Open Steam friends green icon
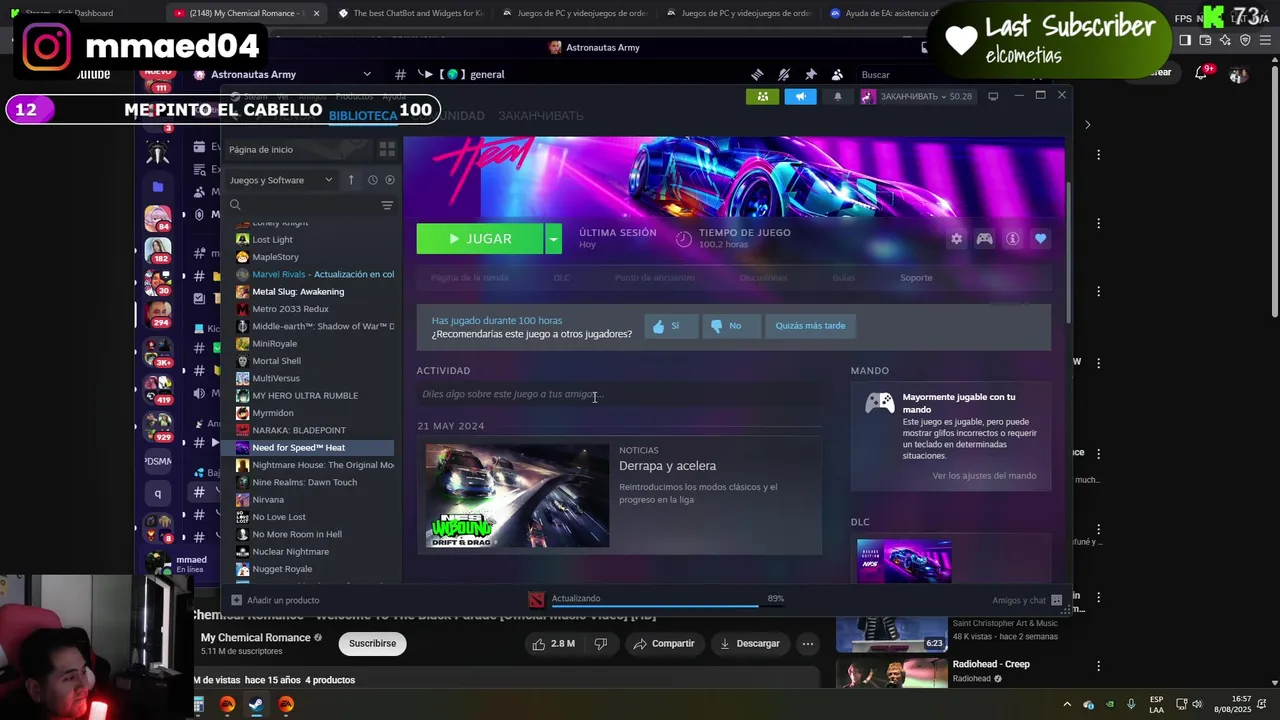The width and height of the screenshot is (1280, 720). click(x=762, y=96)
